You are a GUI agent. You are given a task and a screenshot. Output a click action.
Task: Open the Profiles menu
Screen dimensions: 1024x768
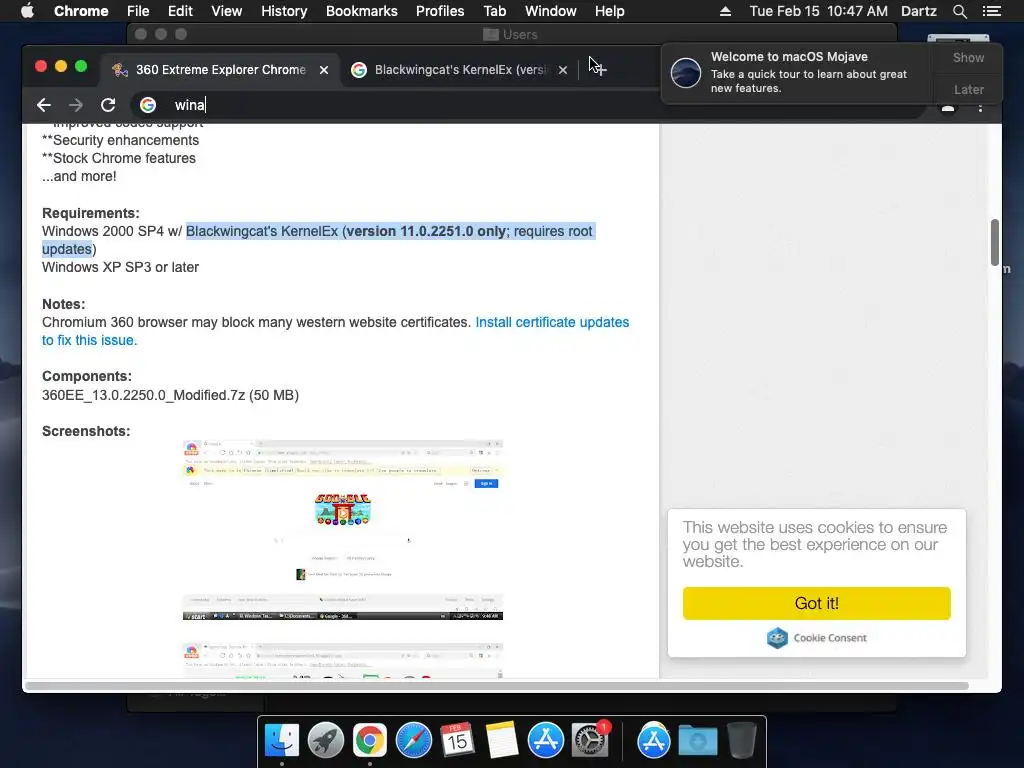(440, 11)
